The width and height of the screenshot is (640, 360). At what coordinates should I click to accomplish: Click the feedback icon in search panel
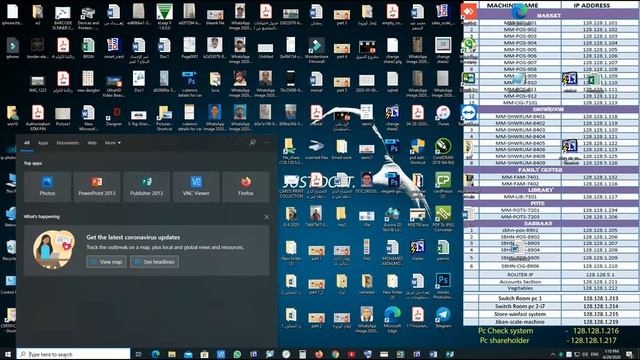tap(253, 142)
